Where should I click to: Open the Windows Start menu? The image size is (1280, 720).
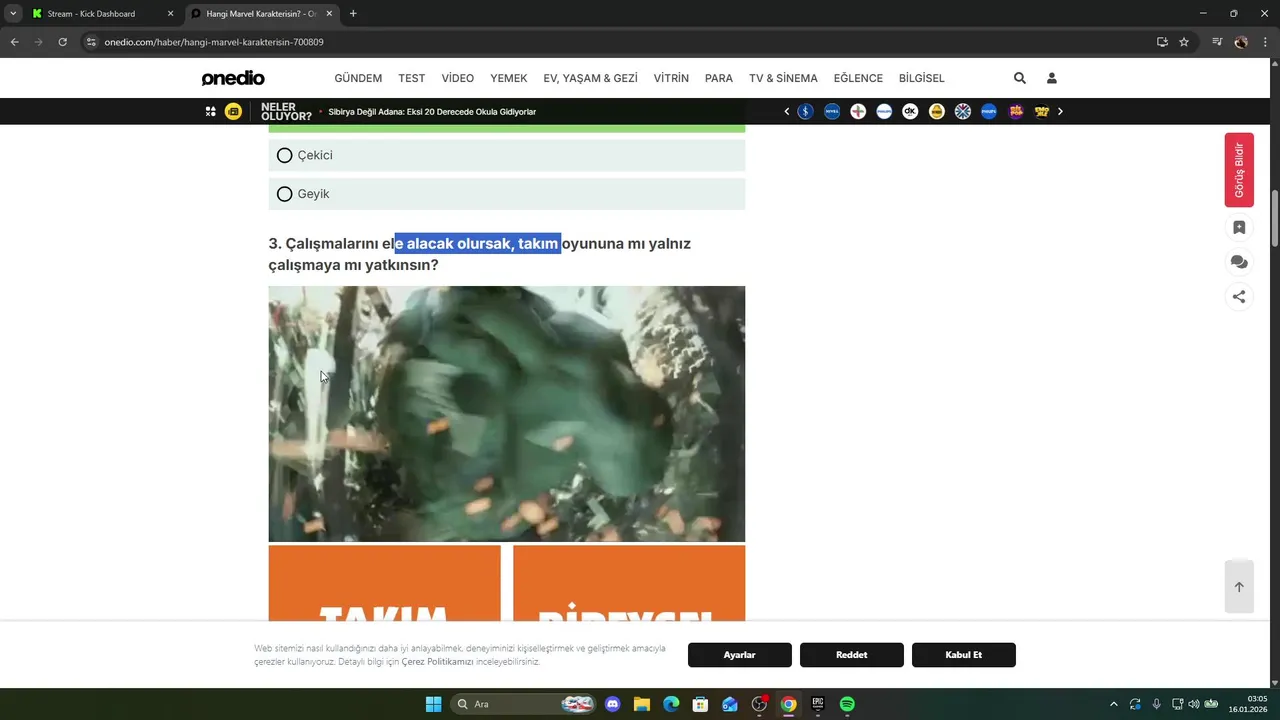[433, 704]
